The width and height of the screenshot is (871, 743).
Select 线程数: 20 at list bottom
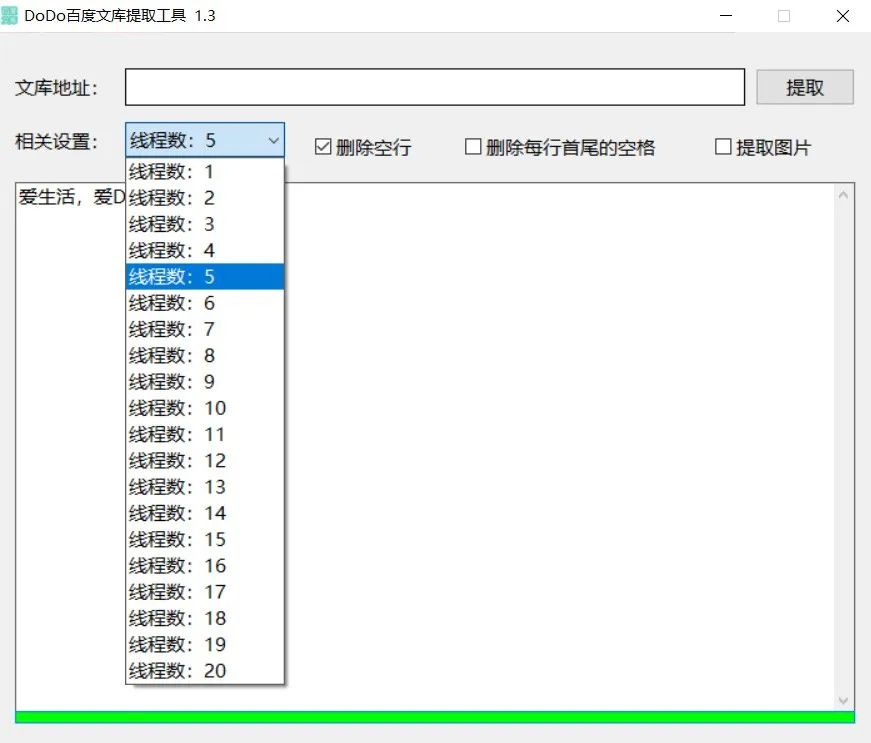tap(204, 671)
